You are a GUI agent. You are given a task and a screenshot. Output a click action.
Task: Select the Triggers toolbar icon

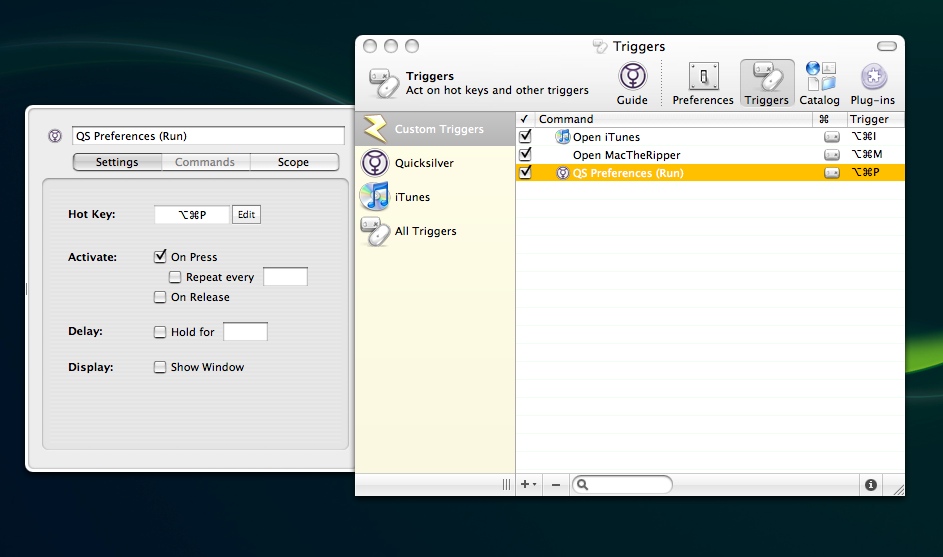coord(766,84)
